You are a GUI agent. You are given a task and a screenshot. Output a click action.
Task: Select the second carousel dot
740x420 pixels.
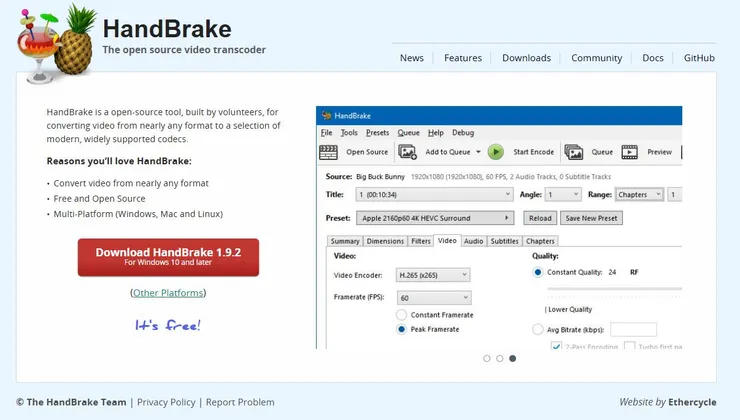pyautogui.click(x=500, y=359)
